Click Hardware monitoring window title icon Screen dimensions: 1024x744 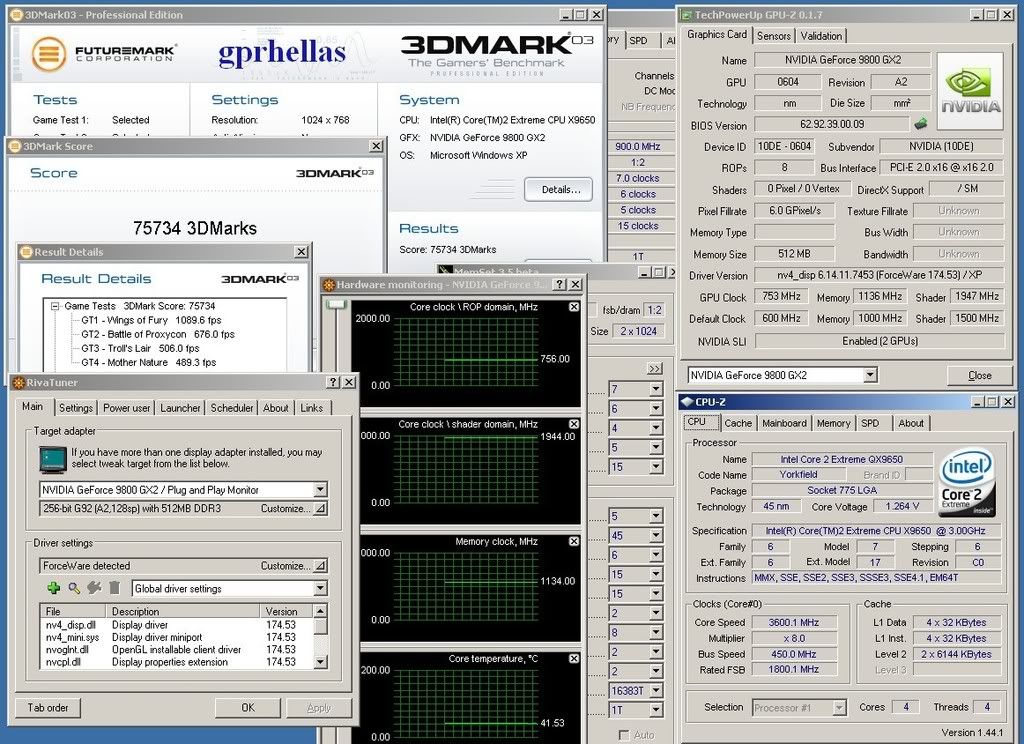click(x=329, y=284)
